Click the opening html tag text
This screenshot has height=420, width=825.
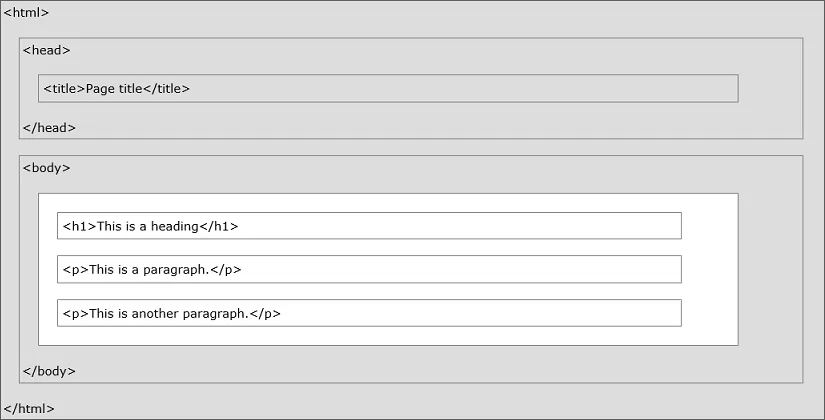(26, 13)
